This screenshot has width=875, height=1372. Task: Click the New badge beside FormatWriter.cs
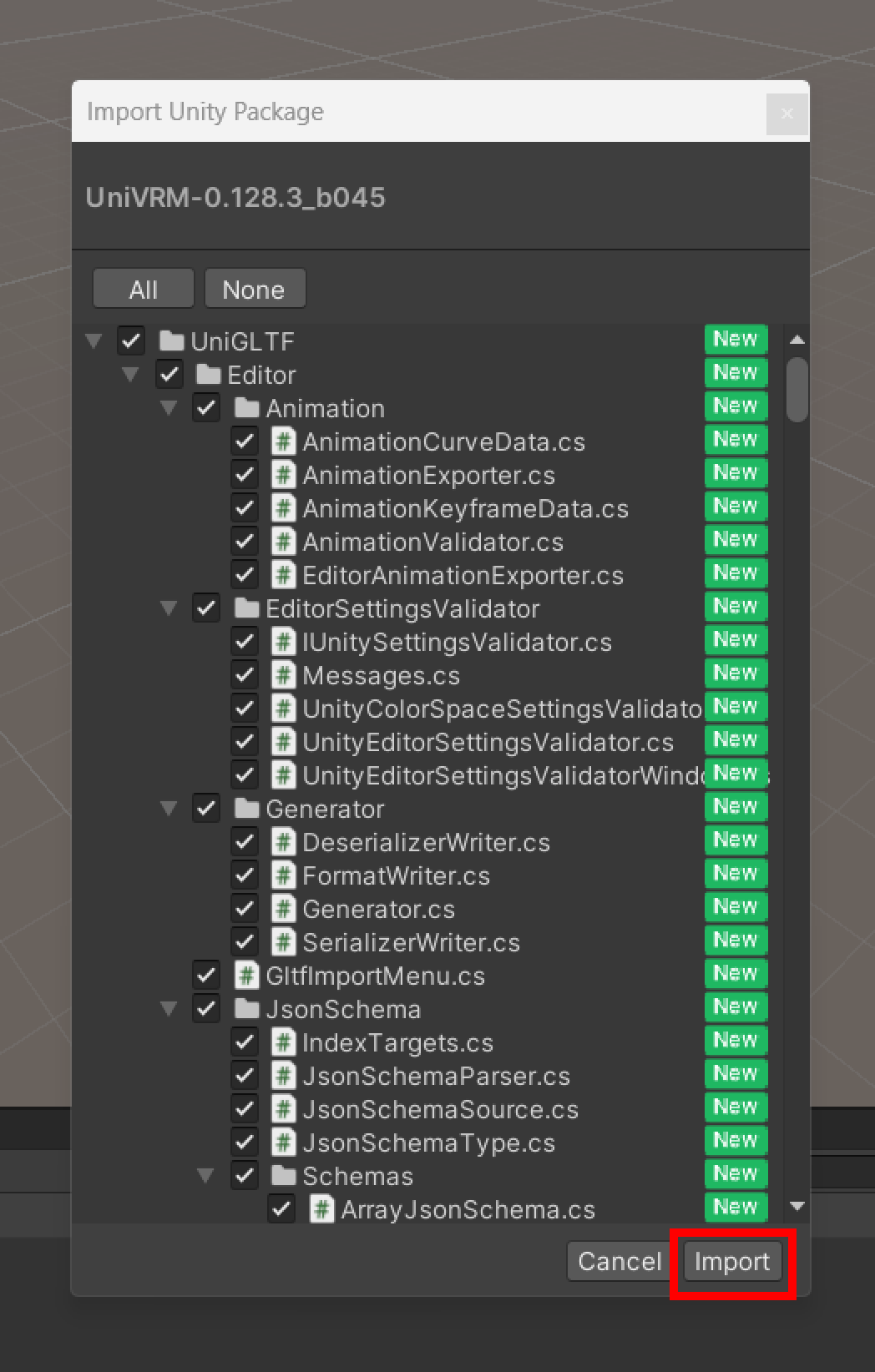click(x=736, y=873)
